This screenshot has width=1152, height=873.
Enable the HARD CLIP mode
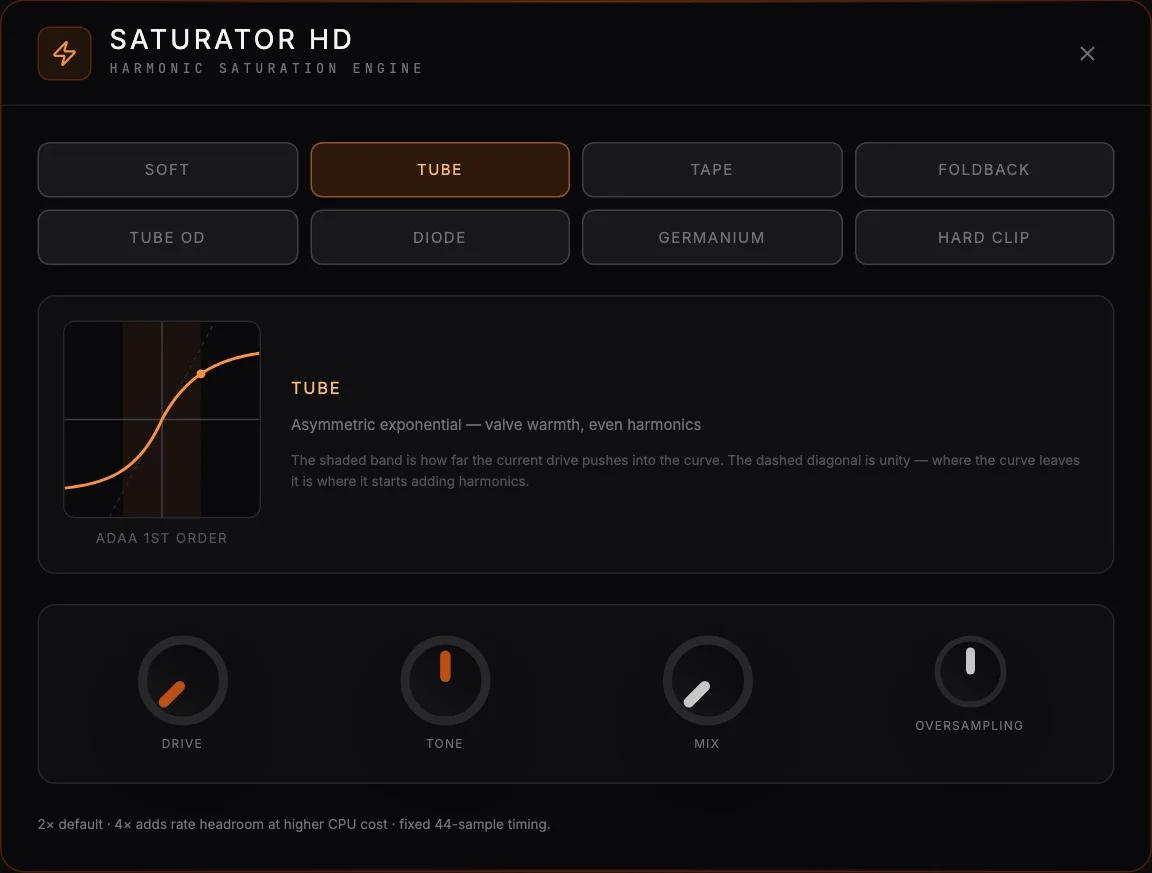point(984,237)
